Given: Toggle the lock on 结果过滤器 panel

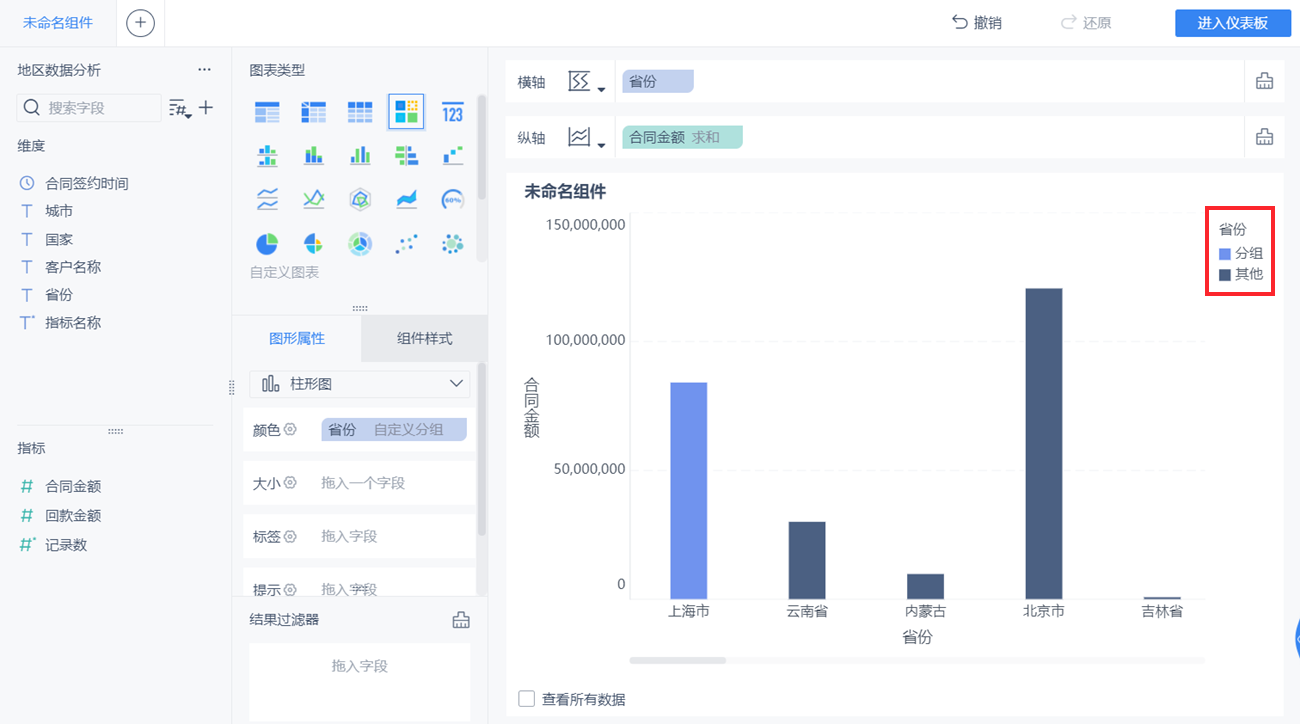Looking at the screenshot, I should 461,619.
